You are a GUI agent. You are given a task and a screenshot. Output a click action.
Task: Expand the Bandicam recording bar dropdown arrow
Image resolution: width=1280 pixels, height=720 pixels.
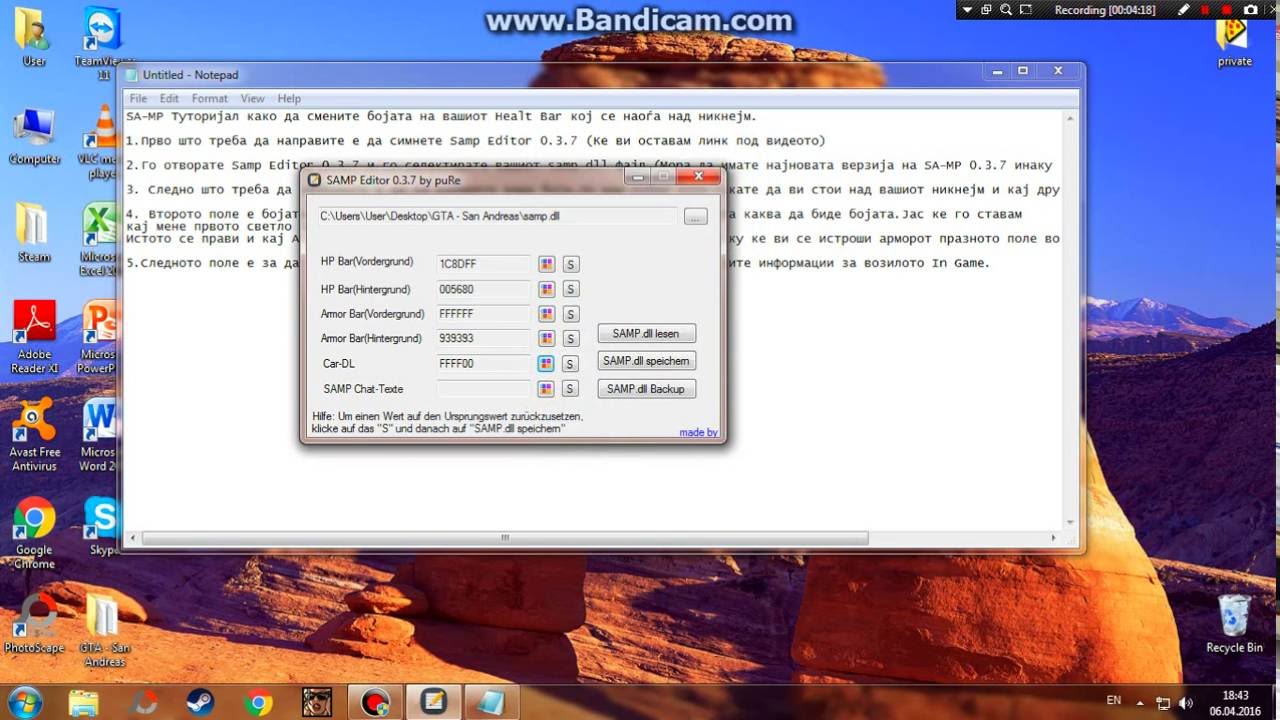coord(968,10)
